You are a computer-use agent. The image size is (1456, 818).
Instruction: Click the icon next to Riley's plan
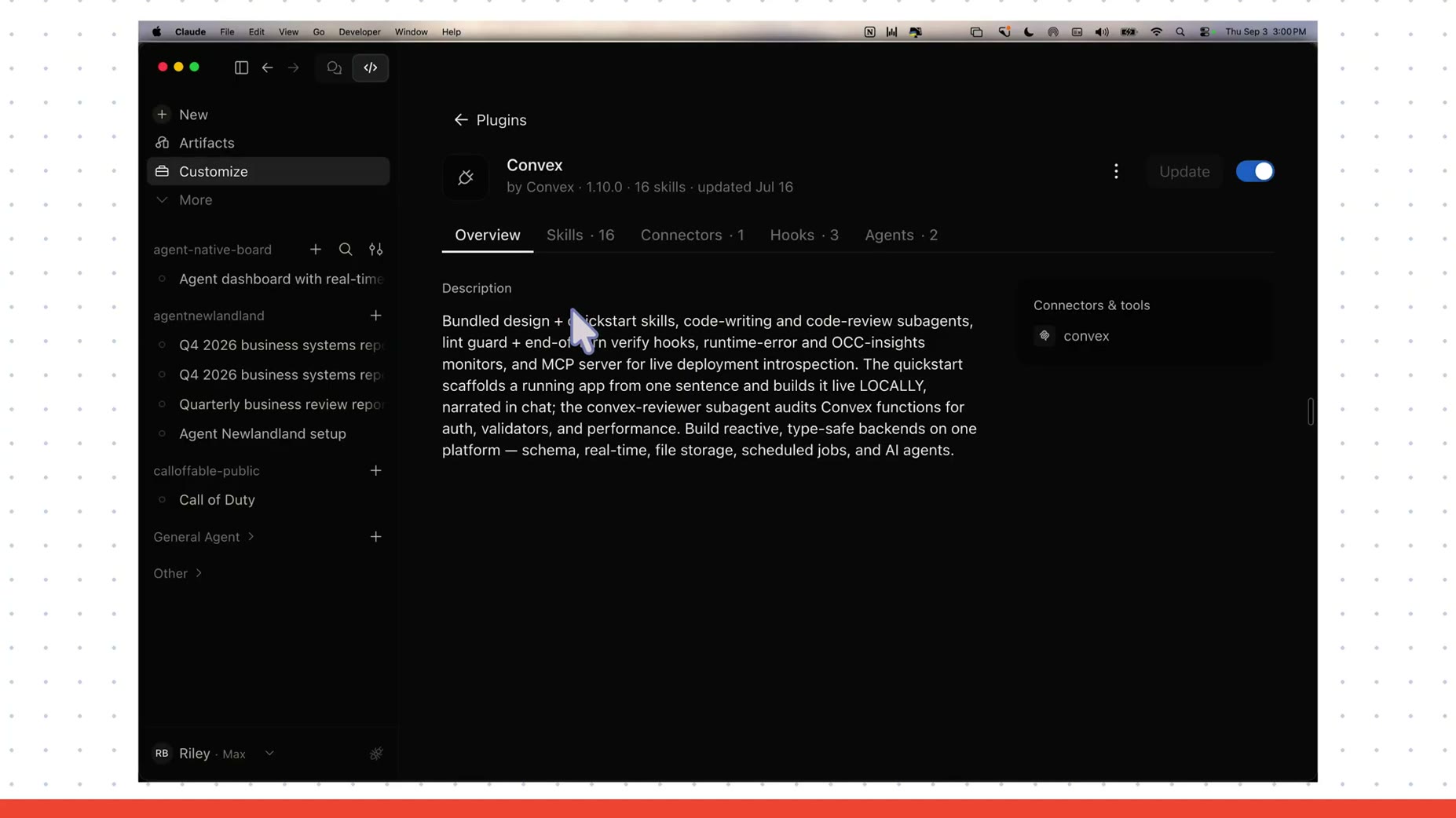(376, 754)
